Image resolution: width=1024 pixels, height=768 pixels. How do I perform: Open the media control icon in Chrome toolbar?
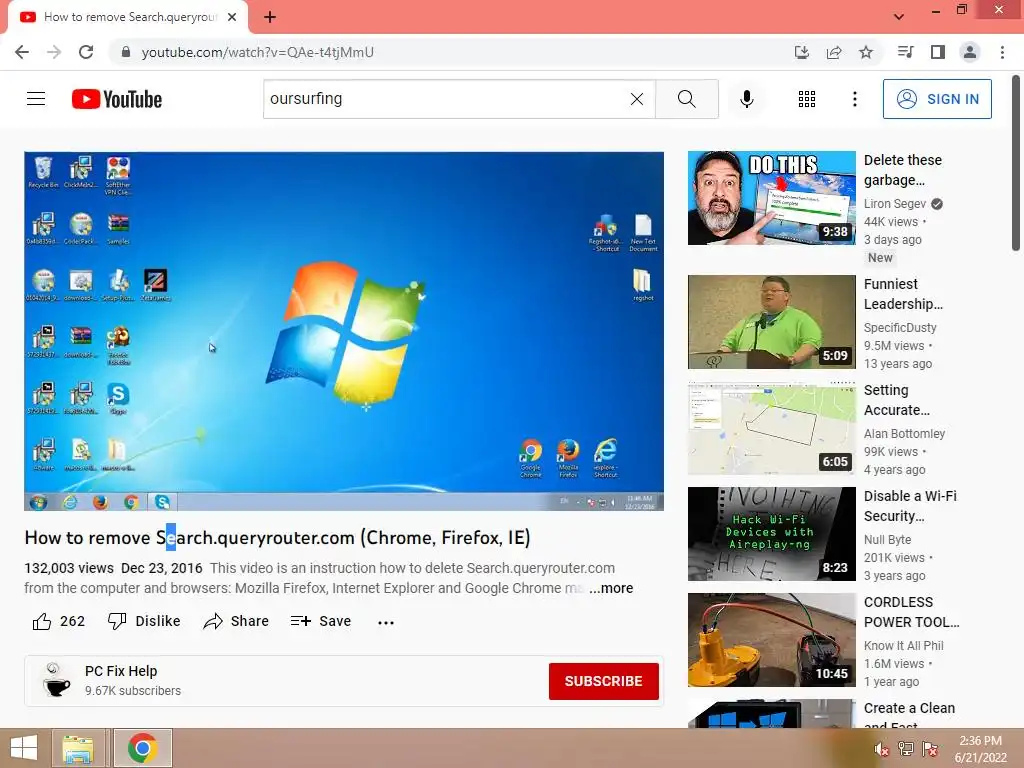pos(906,52)
